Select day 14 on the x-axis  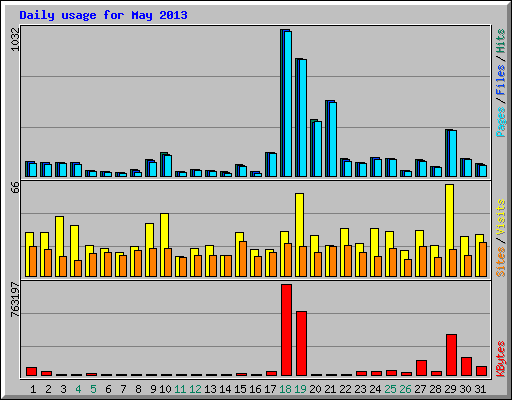point(225,389)
